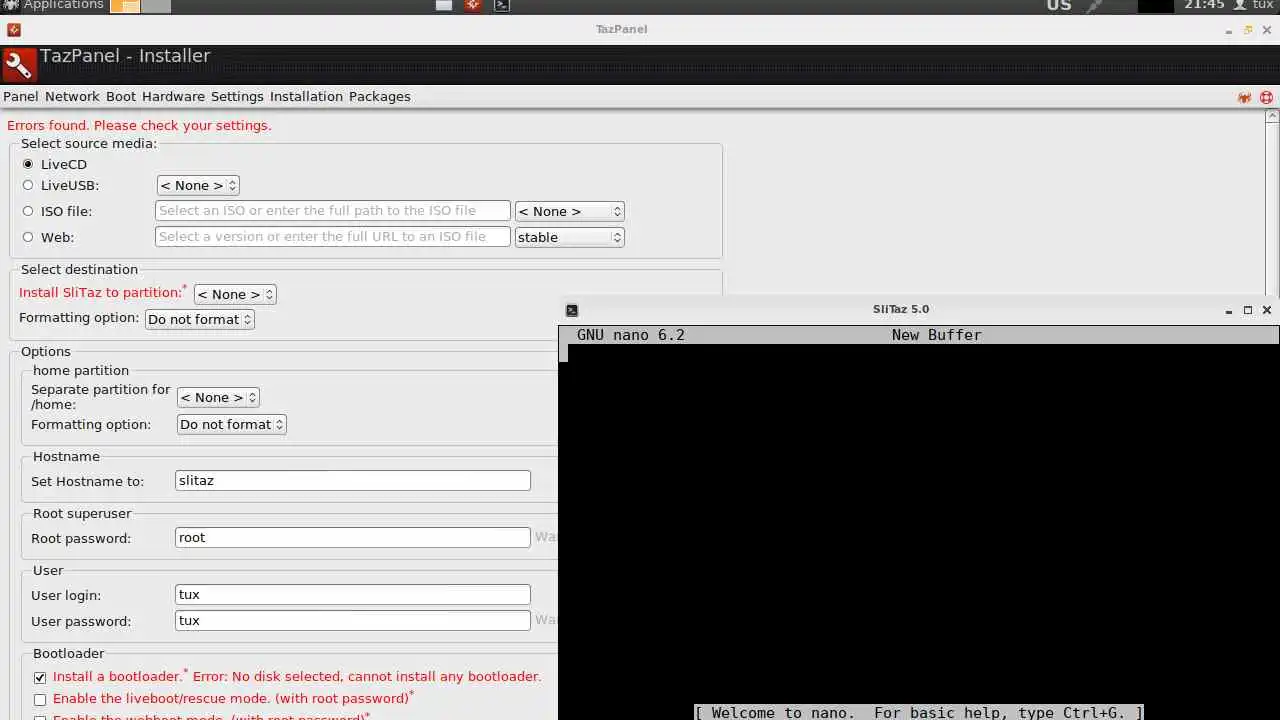Switch to the second gray workspace
Viewport: 1280px width, 720px height.
pos(155,6)
